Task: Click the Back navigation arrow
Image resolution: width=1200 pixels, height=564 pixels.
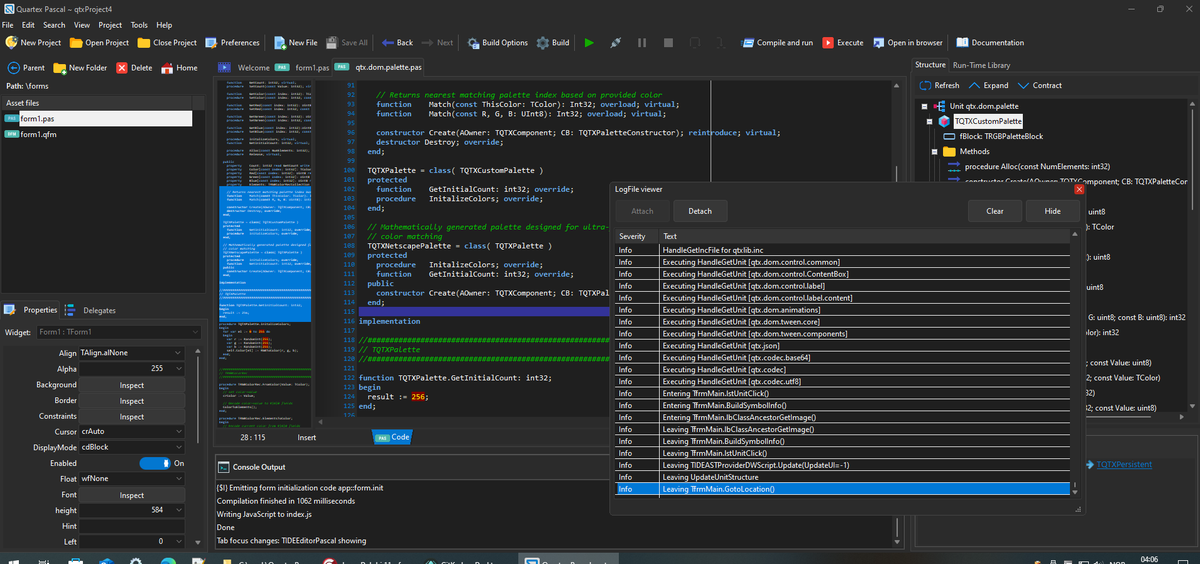Action: click(x=388, y=43)
